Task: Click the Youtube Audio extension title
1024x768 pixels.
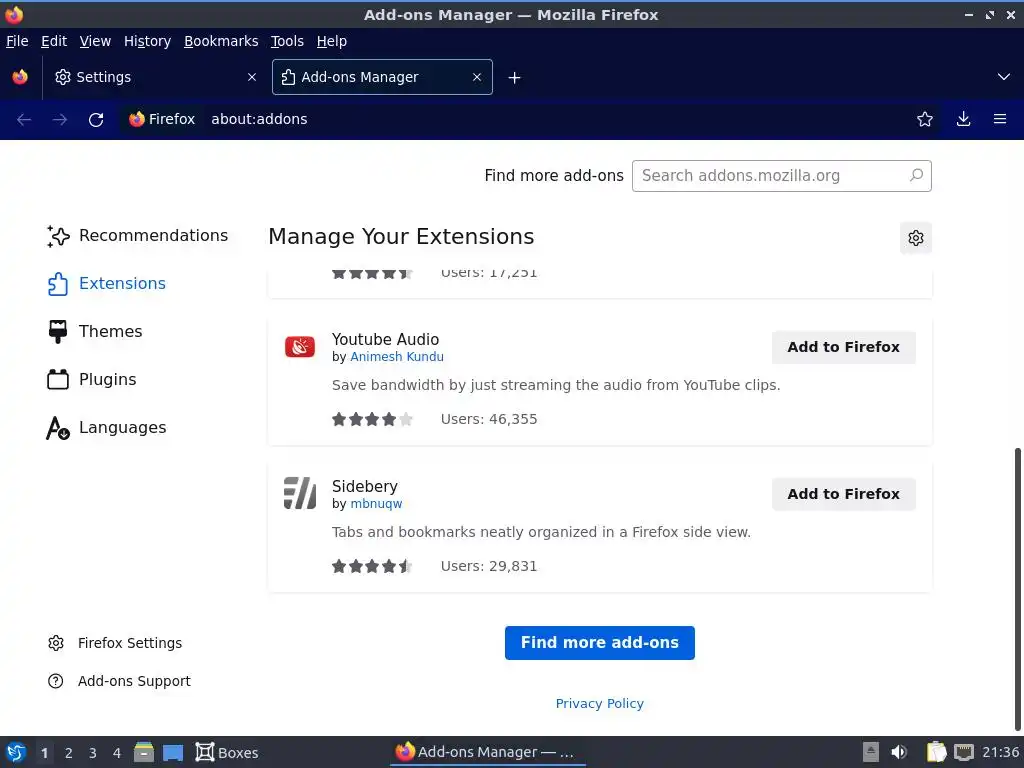Action: coord(385,340)
